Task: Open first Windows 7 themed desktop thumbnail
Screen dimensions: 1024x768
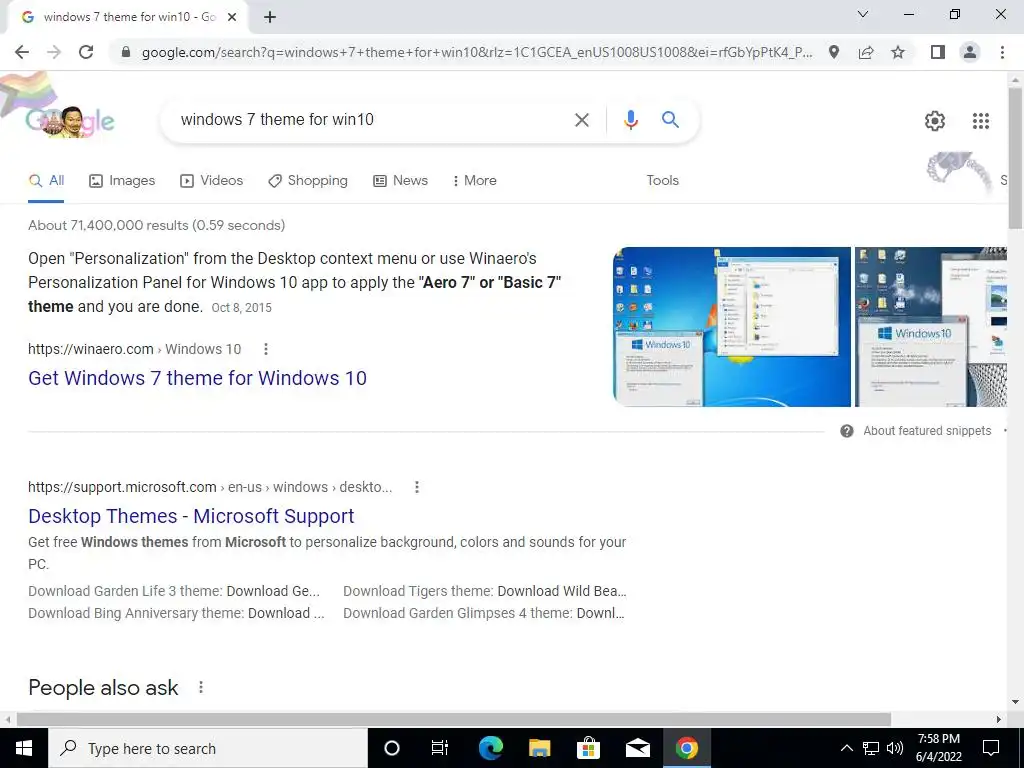Action: click(731, 327)
